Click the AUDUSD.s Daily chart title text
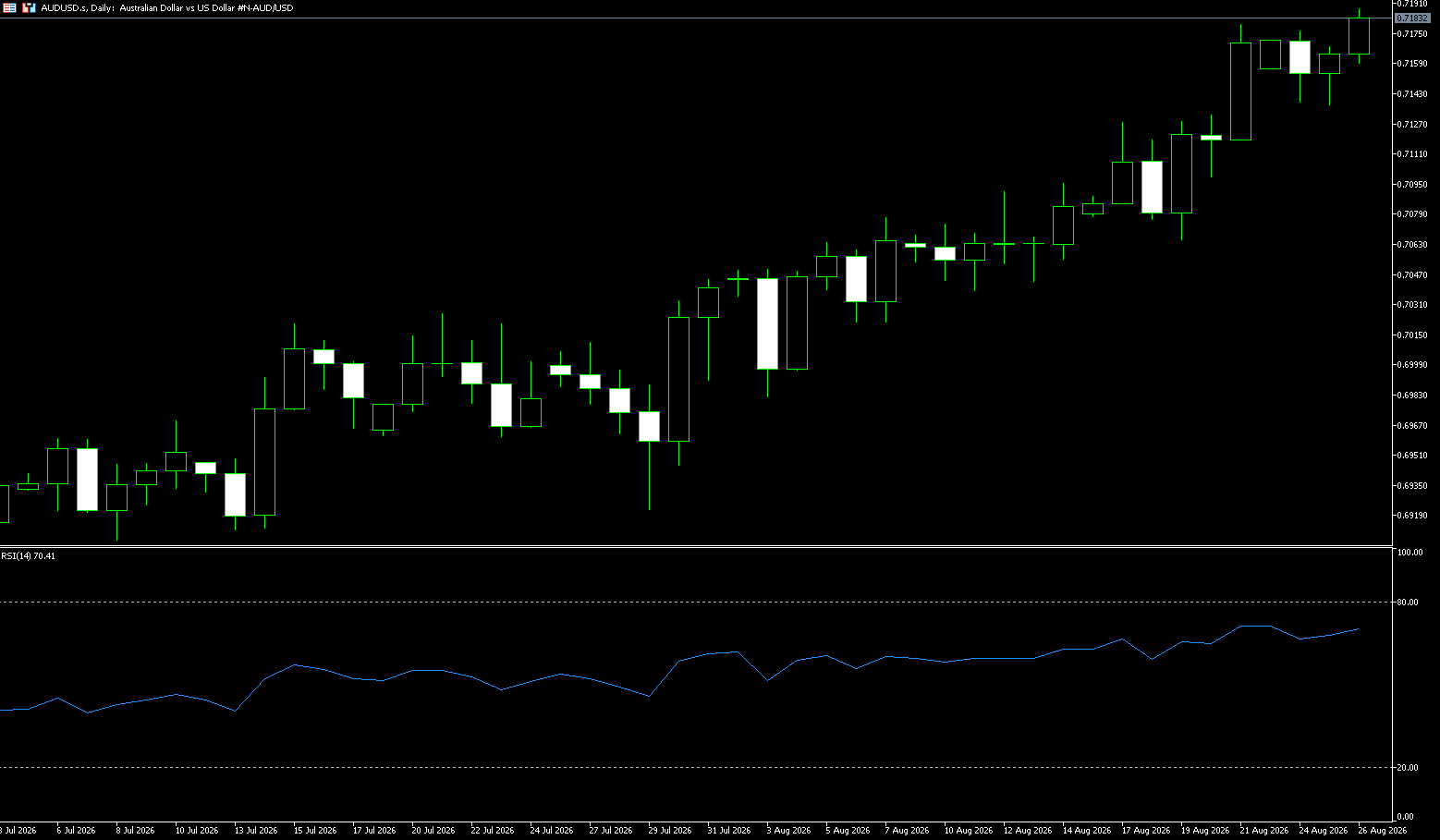This screenshot has width=1440, height=840. click(x=167, y=7)
